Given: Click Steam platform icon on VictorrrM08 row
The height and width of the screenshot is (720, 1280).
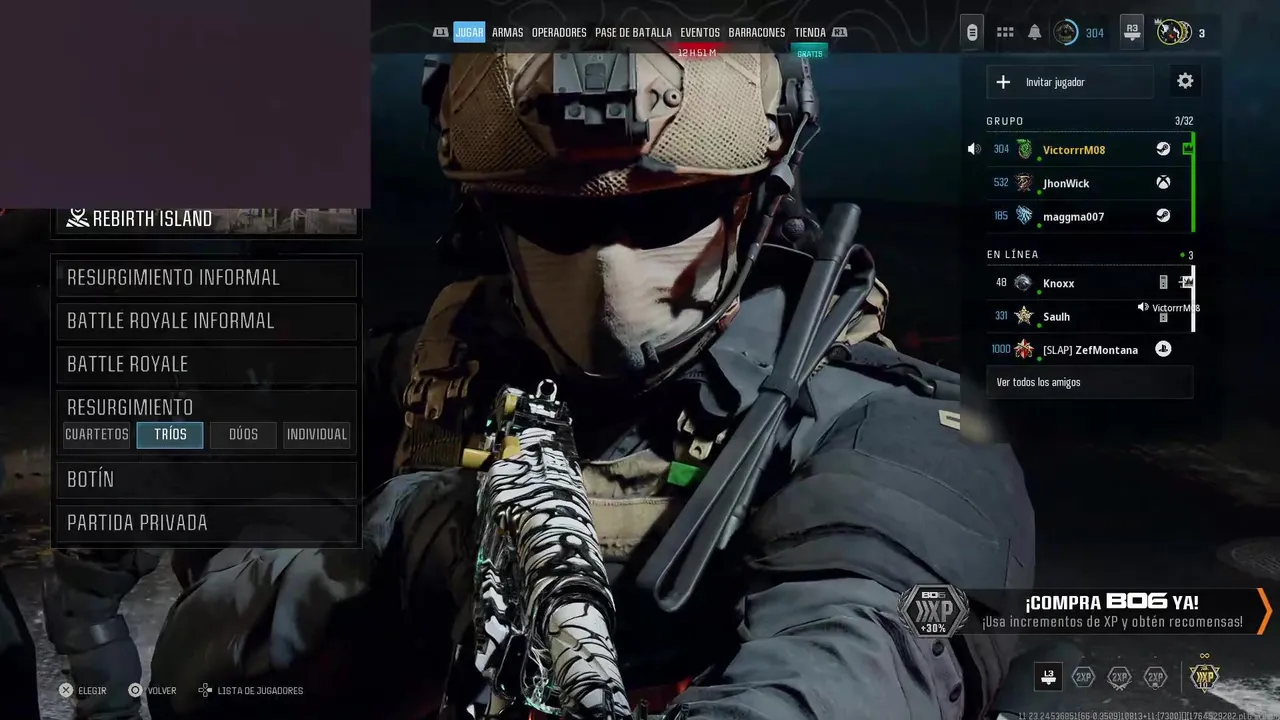Looking at the screenshot, I should (x=1163, y=149).
